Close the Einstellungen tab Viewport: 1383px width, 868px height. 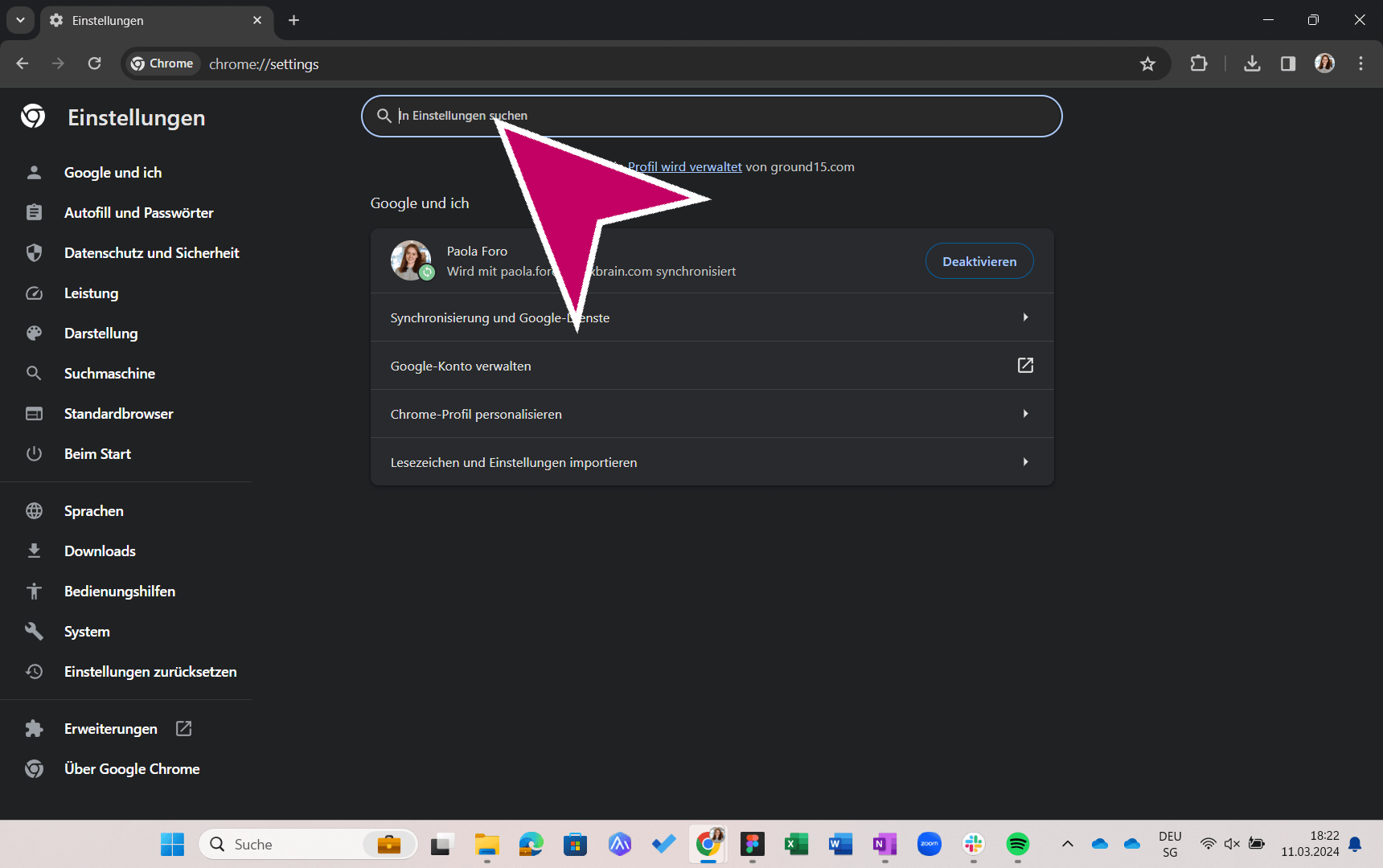257,20
